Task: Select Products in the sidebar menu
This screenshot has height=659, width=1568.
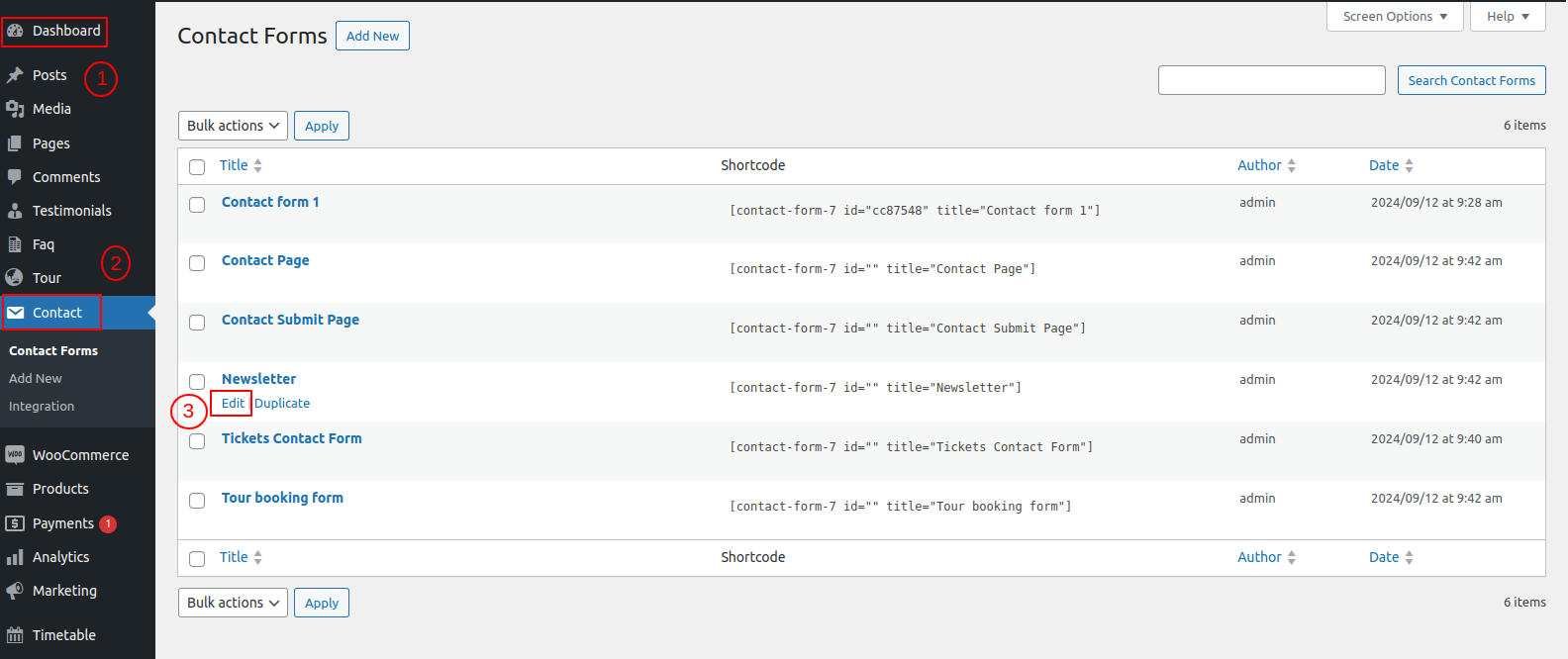Action: click(60, 489)
